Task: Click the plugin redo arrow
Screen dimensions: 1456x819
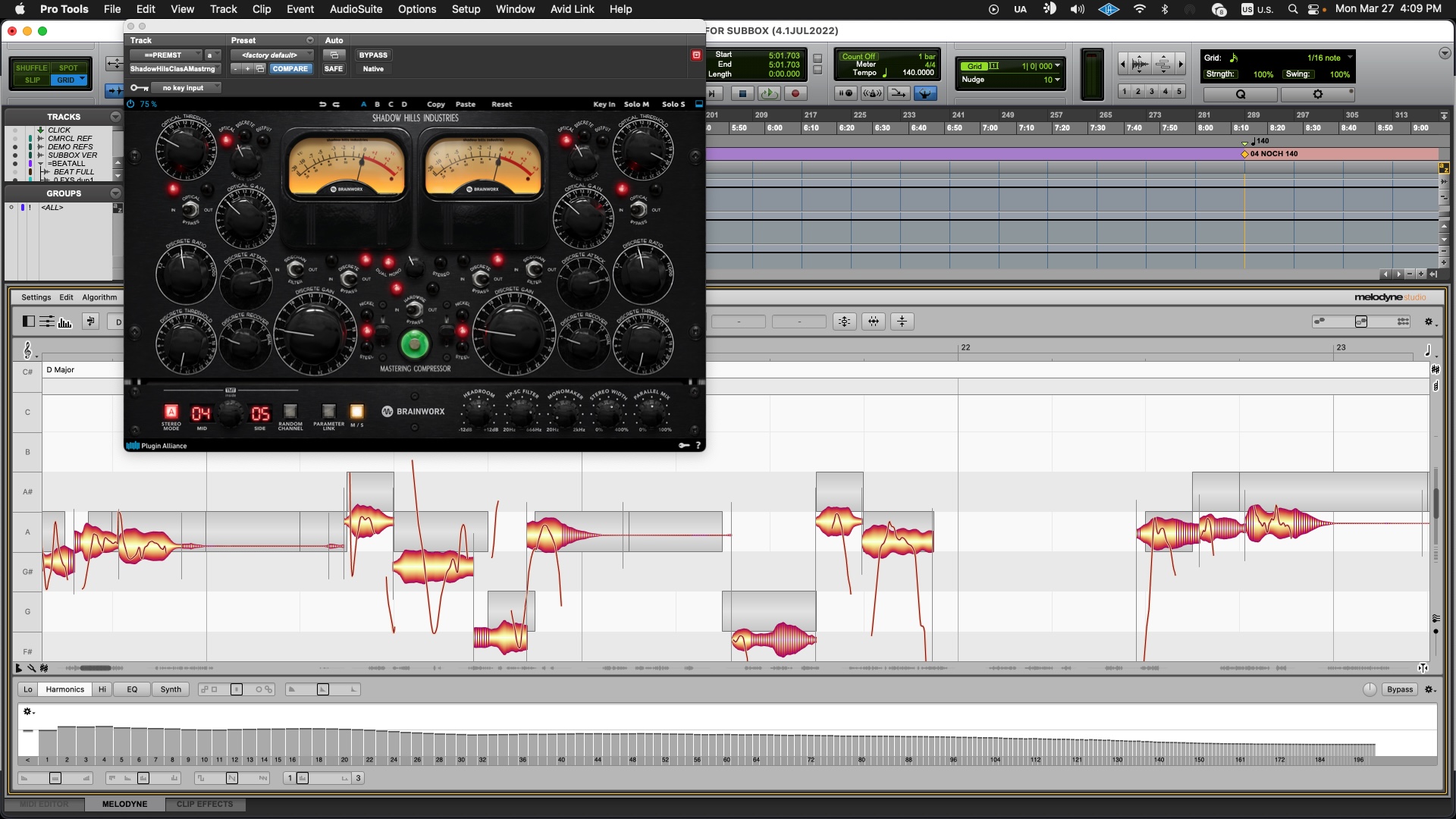Action: (336, 104)
